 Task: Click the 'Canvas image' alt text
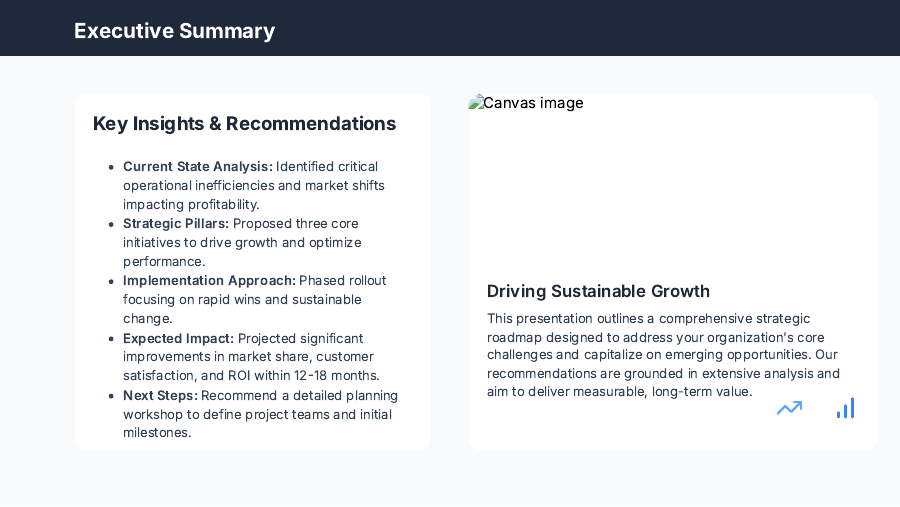(533, 103)
